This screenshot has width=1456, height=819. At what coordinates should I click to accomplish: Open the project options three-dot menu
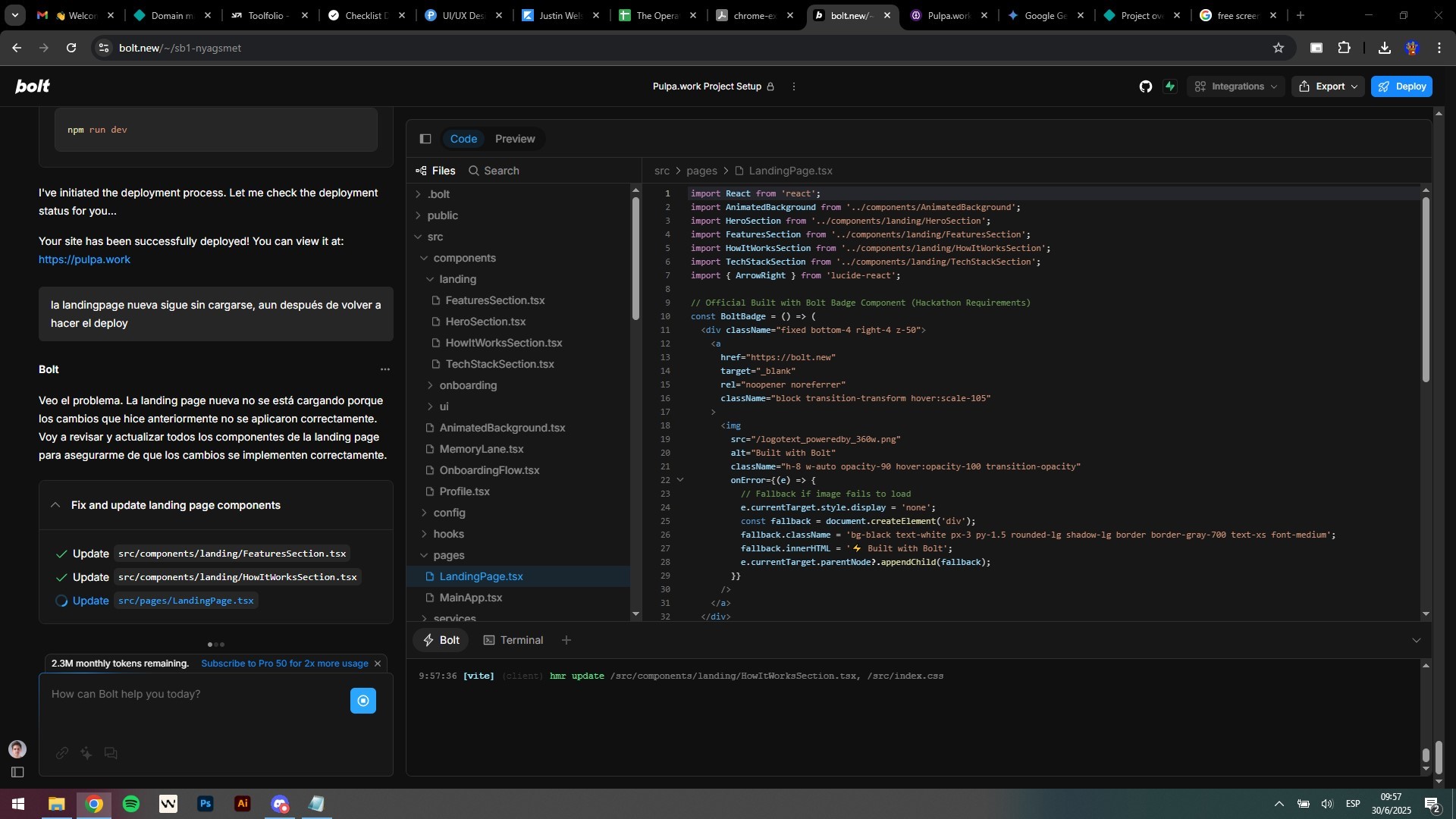794,86
